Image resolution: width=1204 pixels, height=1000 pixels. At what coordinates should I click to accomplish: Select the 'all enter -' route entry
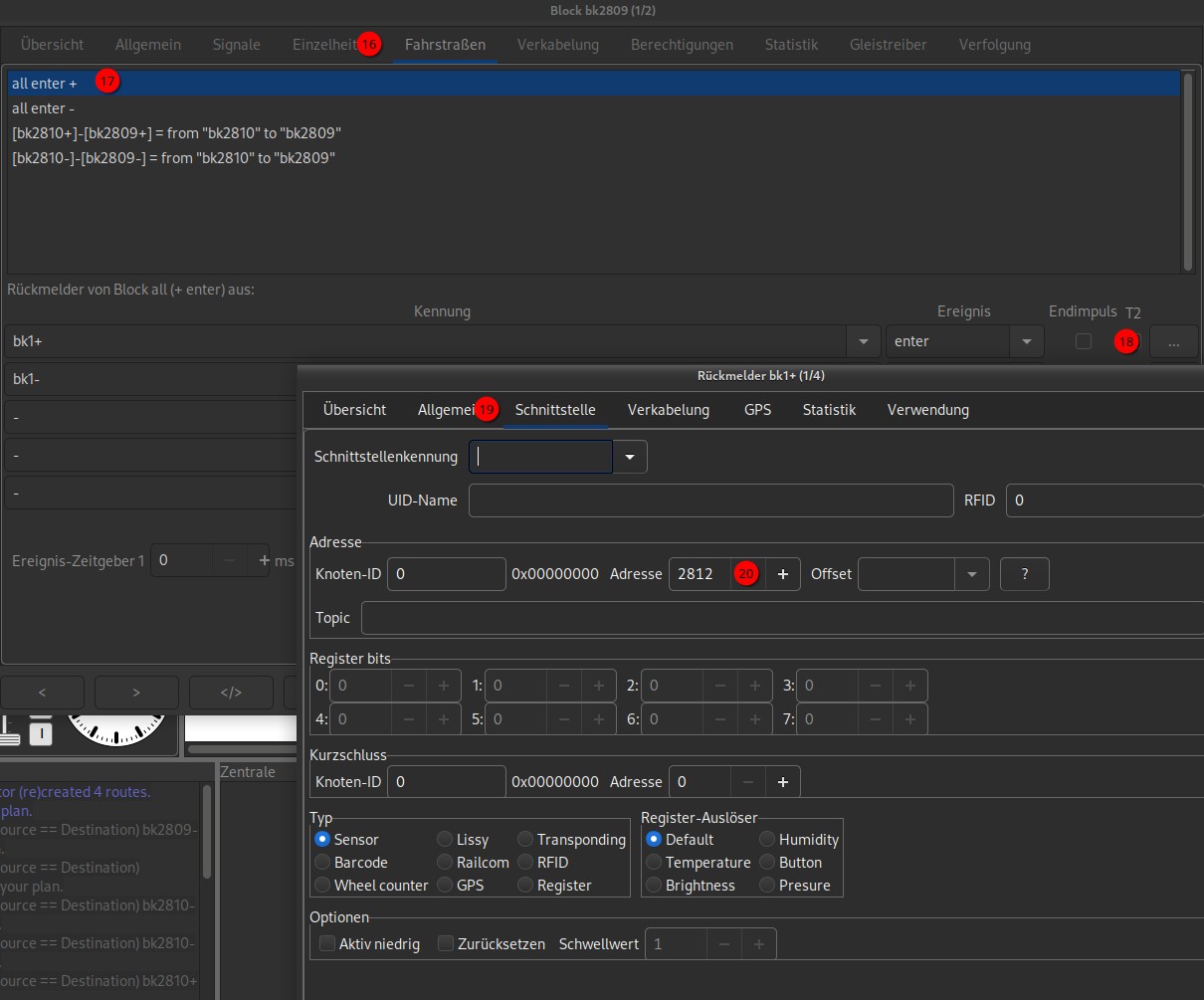[x=44, y=108]
